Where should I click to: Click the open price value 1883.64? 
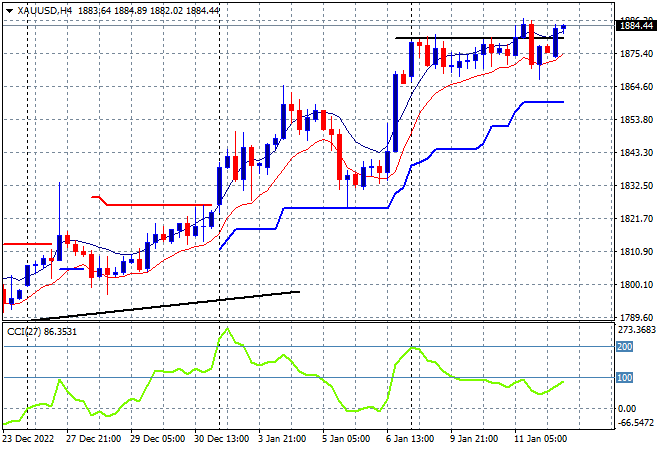pos(94,11)
